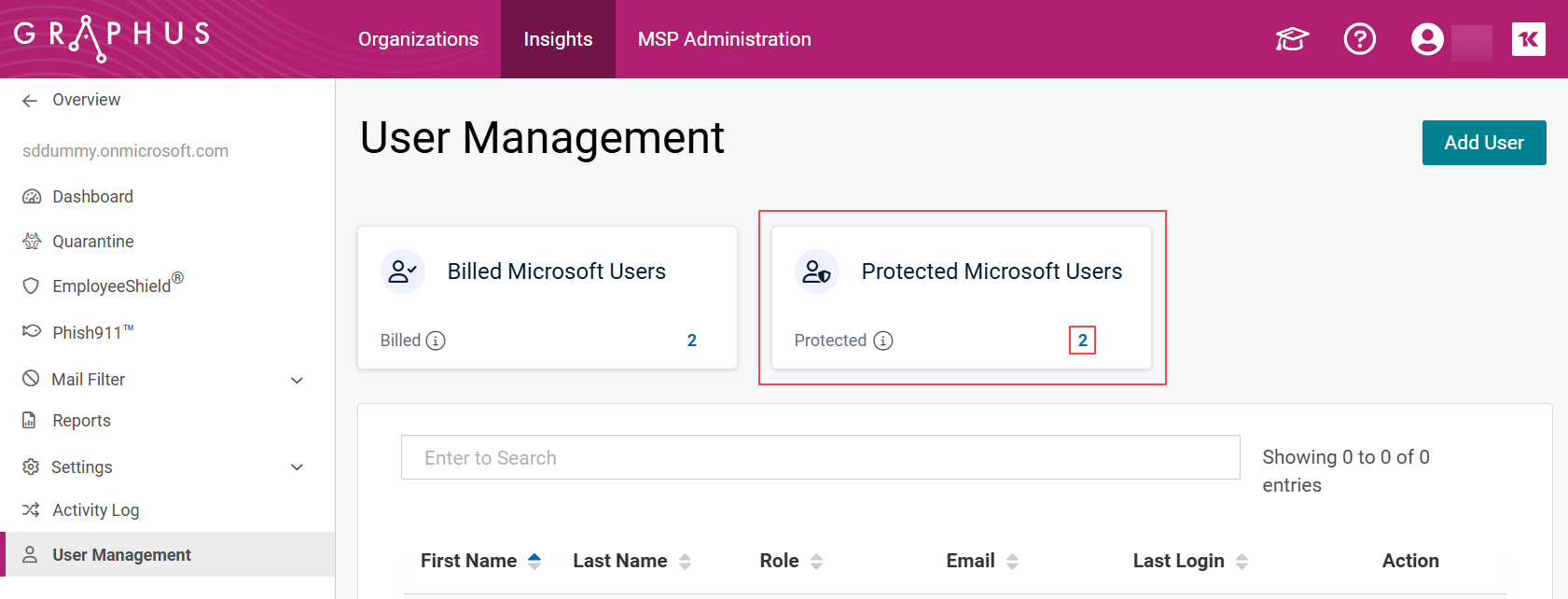This screenshot has height=599, width=1568.
Task: Switch to the Insights tab
Action: click(x=558, y=39)
